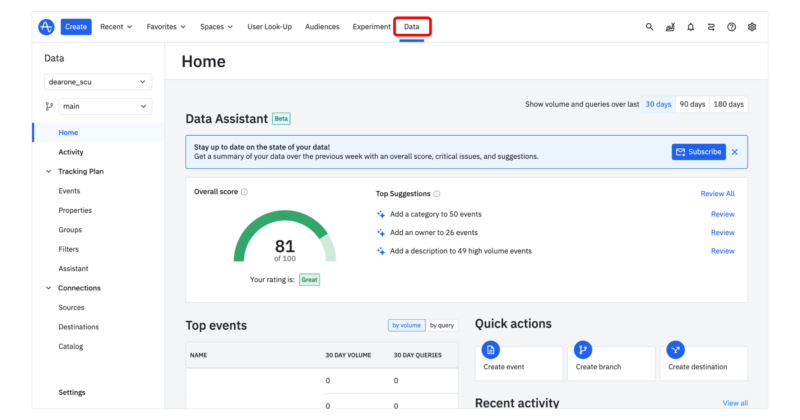This screenshot has width=800, height=420.
Task: Switch to 180 days range
Action: (x=727, y=104)
